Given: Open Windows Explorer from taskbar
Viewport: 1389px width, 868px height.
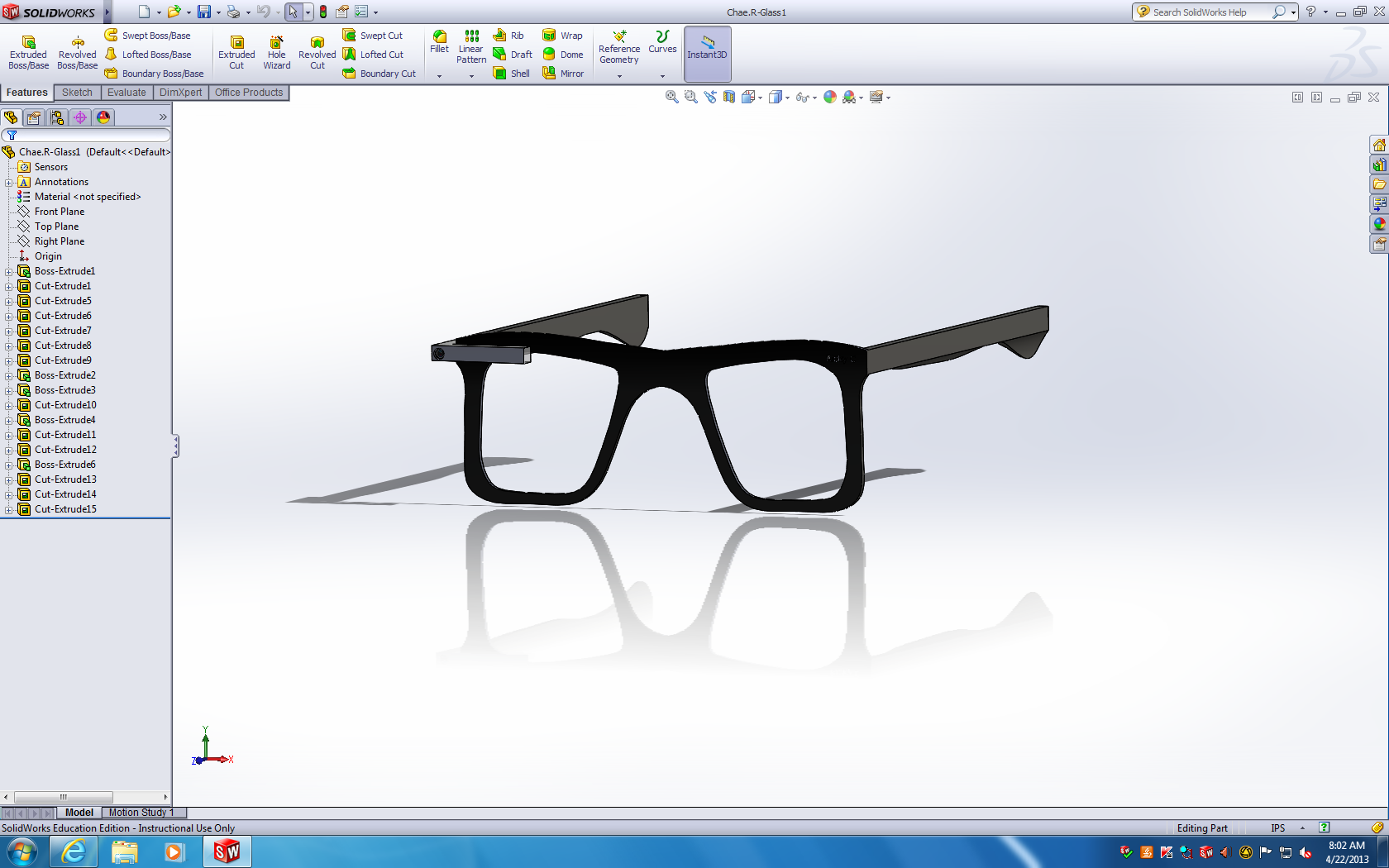Looking at the screenshot, I should (x=125, y=851).
